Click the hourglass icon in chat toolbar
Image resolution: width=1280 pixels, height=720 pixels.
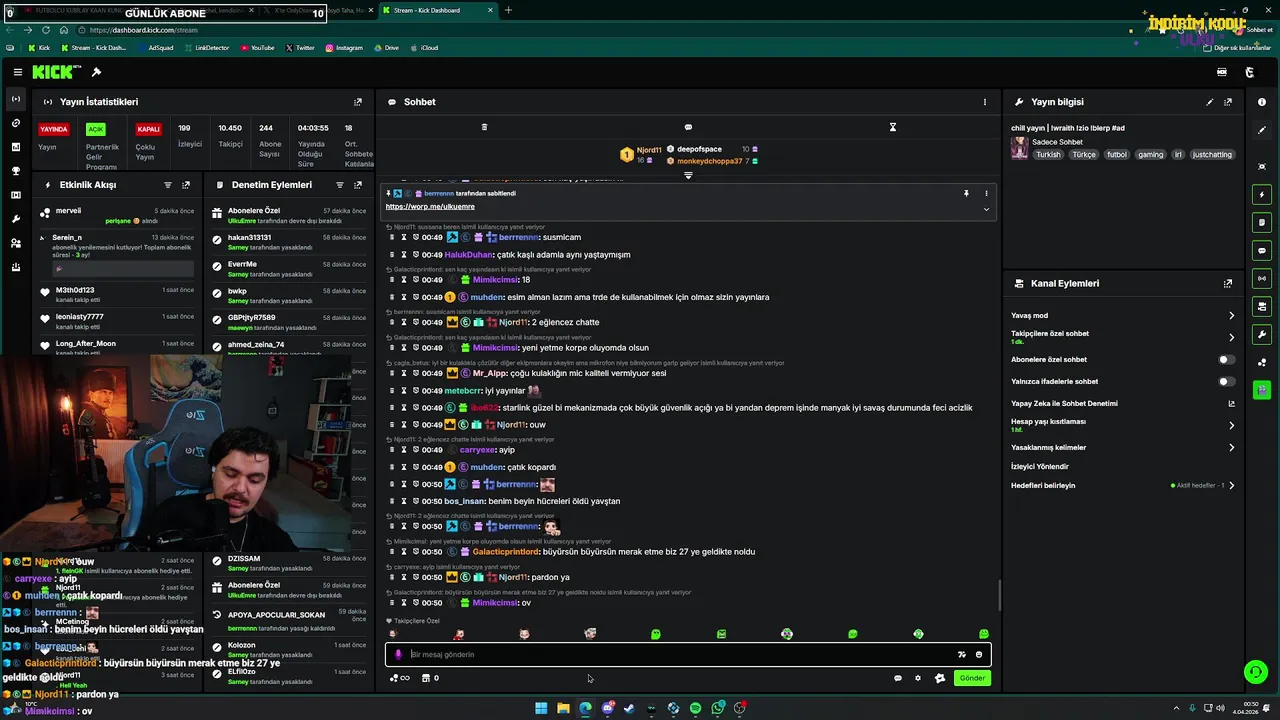point(893,127)
